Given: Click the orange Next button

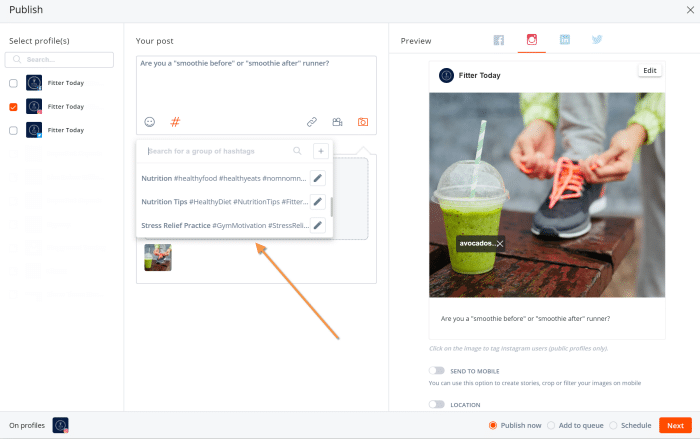Looking at the screenshot, I should 675,425.
